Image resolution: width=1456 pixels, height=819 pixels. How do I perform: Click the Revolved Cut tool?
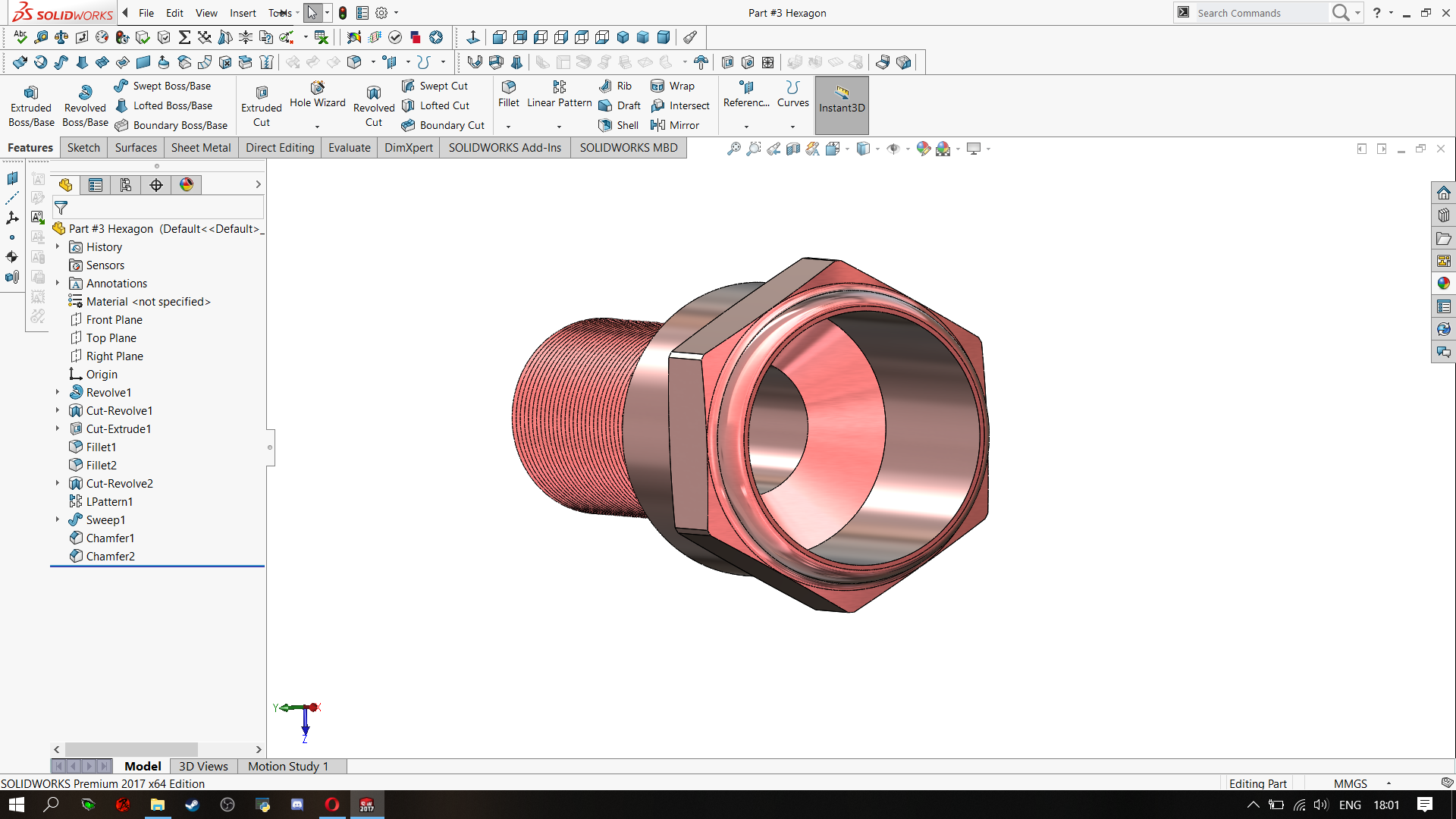coord(374,105)
